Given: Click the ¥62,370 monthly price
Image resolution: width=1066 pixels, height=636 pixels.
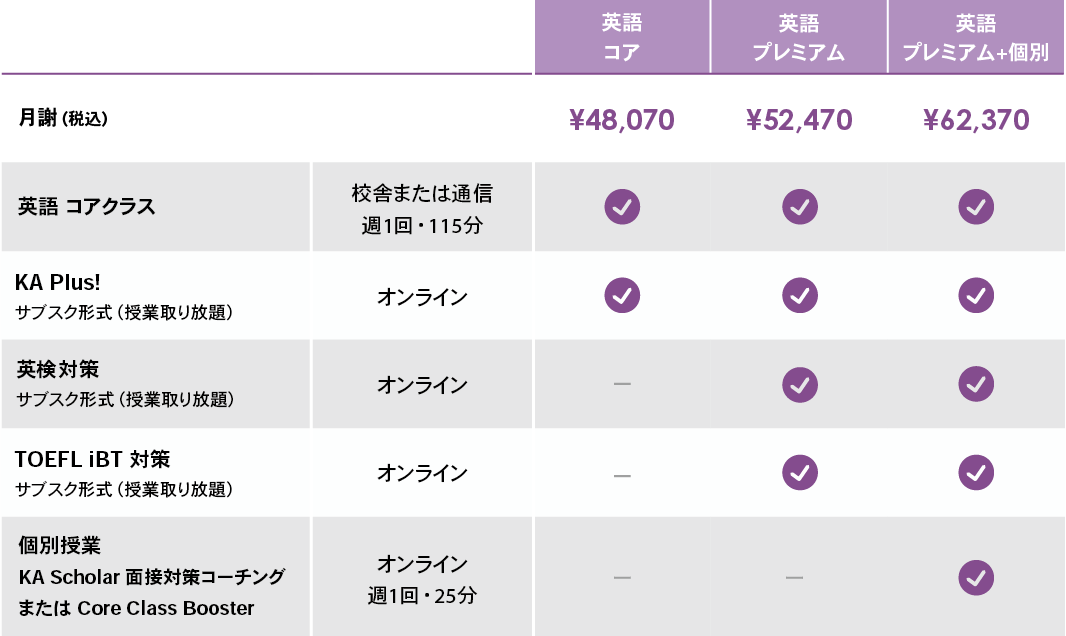Looking at the screenshot, I should [976, 121].
